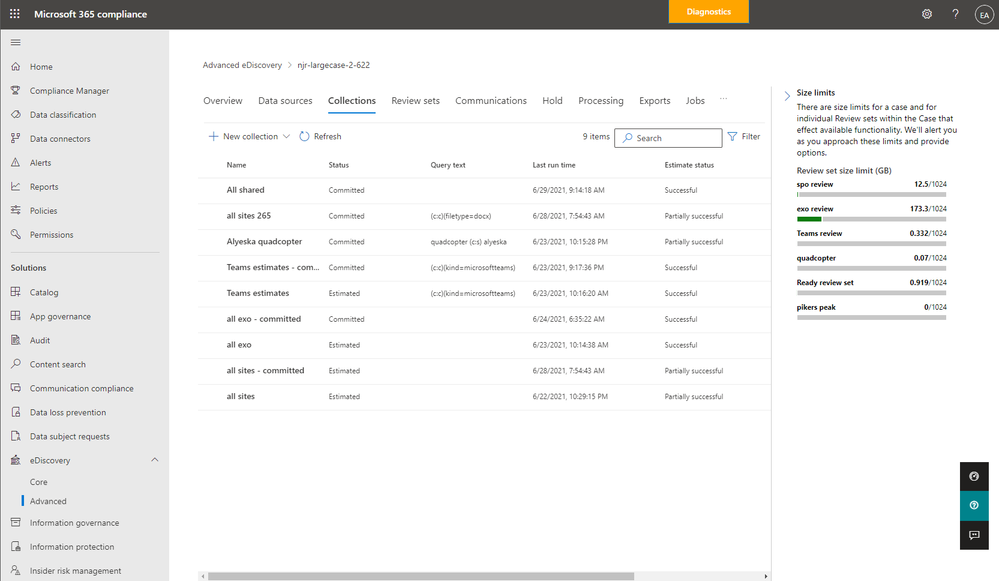The image size is (999, 581).
Task: Open the Alyeska quadcopter collection
Action: tap(264, 241)
